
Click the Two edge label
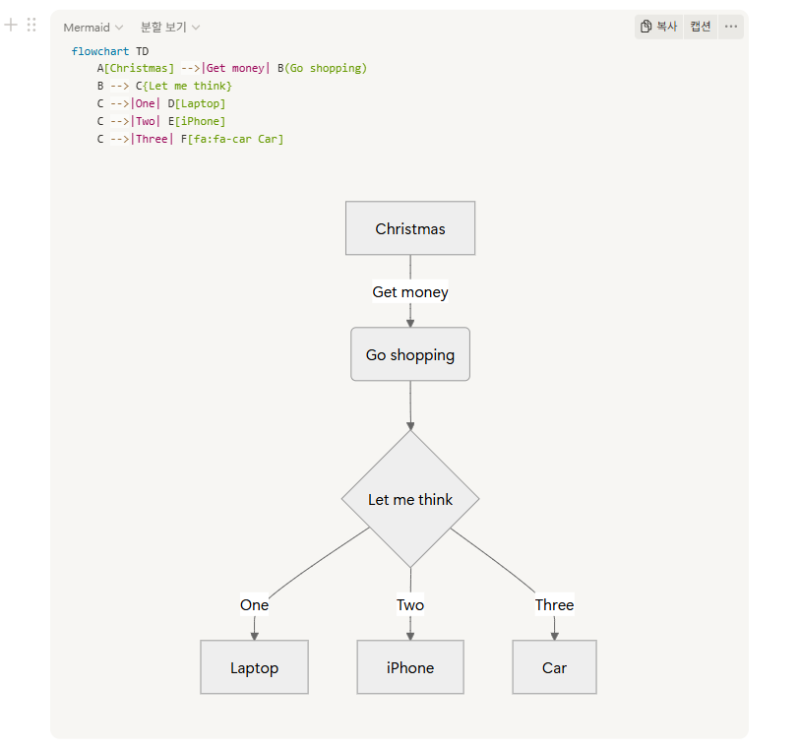pos(410,605)
